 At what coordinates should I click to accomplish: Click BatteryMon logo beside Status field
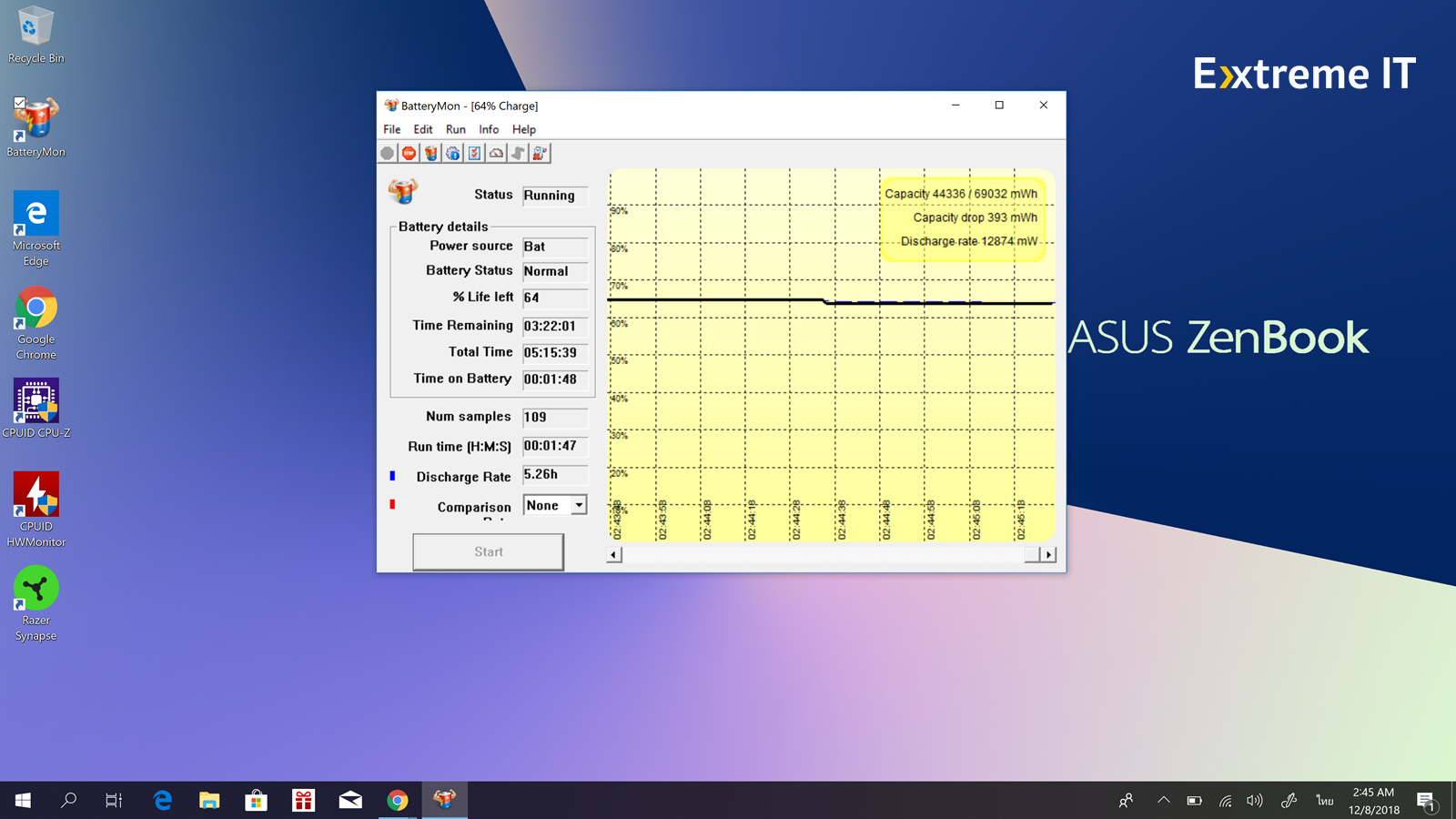click(x=403, y=190)
